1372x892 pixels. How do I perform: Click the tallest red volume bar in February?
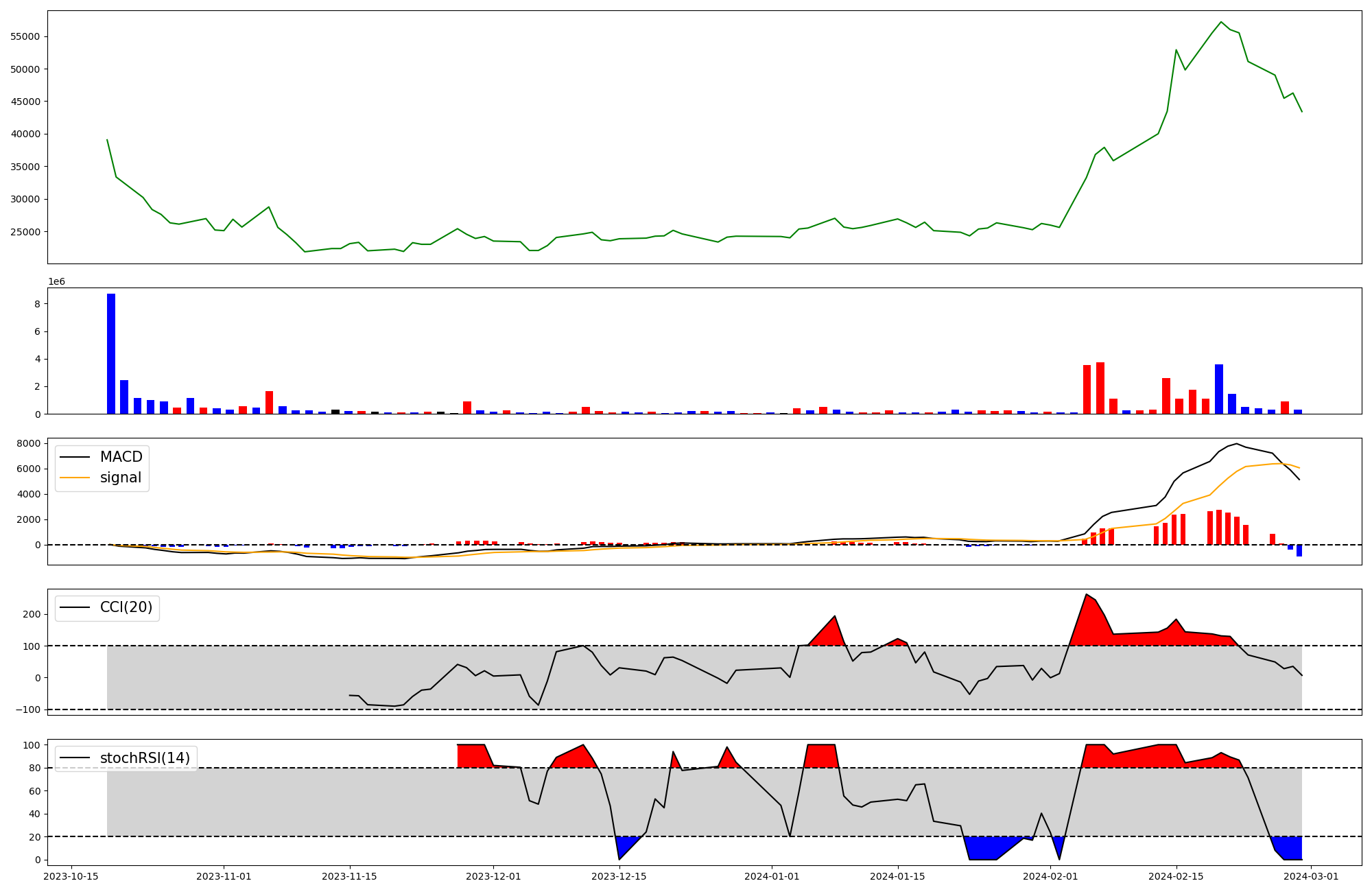[x=1100, y=388]
